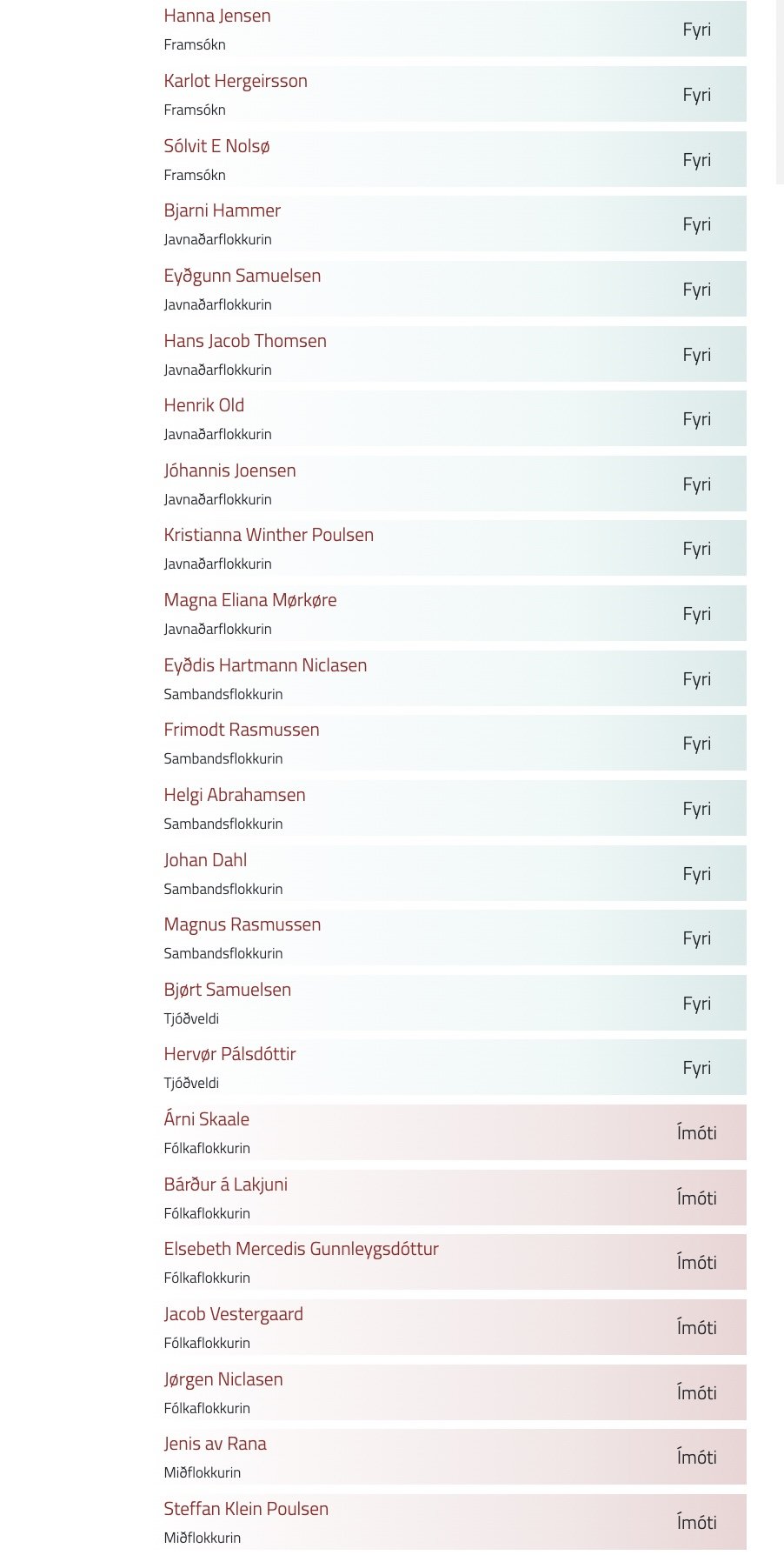This screenshot has height=1555, width=784.
Task: Open Karlot Hergeirsson's member page
Action: [236, 81]
